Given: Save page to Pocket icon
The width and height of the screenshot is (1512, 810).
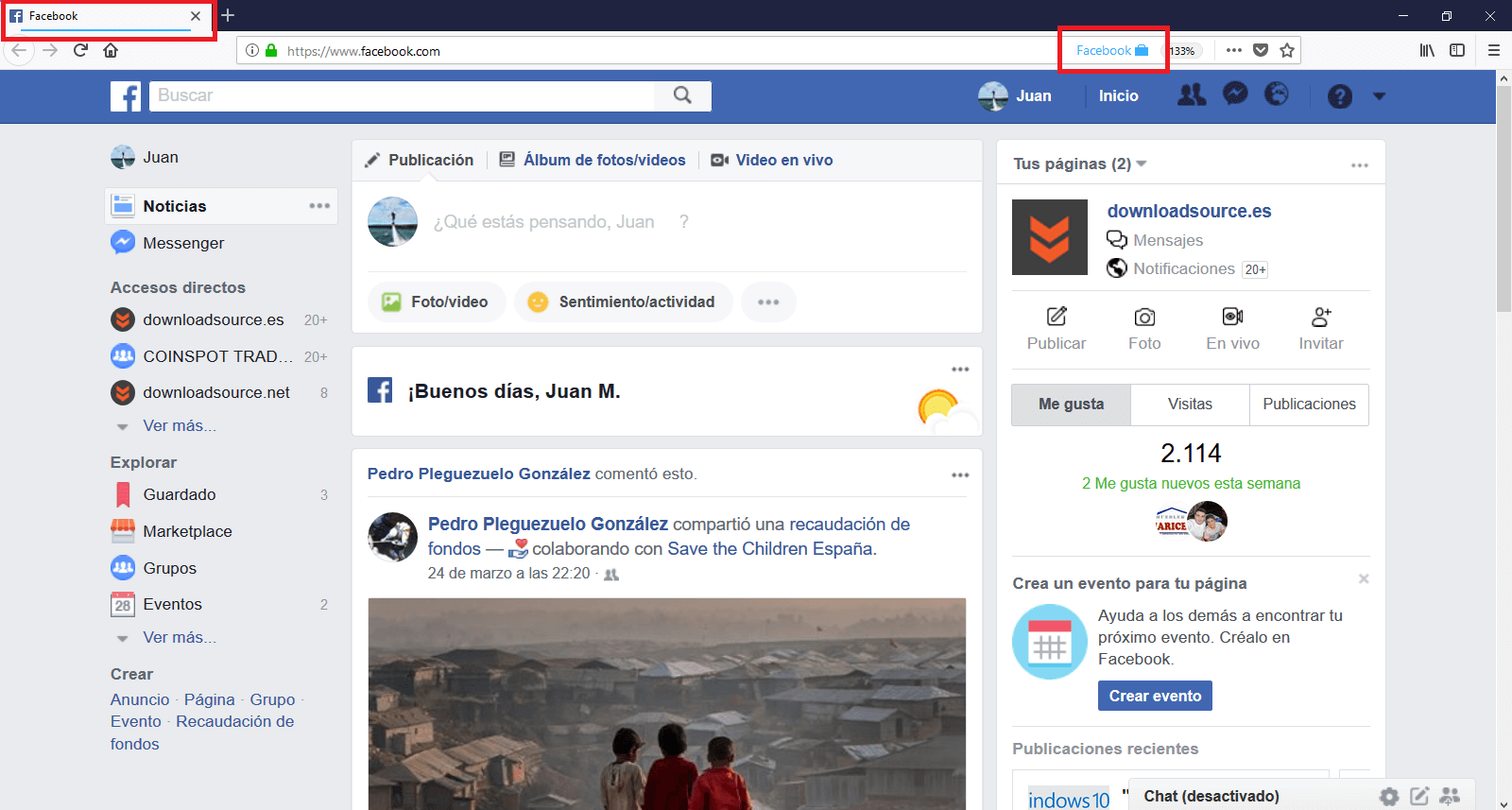Looking at the screenshot, I should coord(1261,50).
